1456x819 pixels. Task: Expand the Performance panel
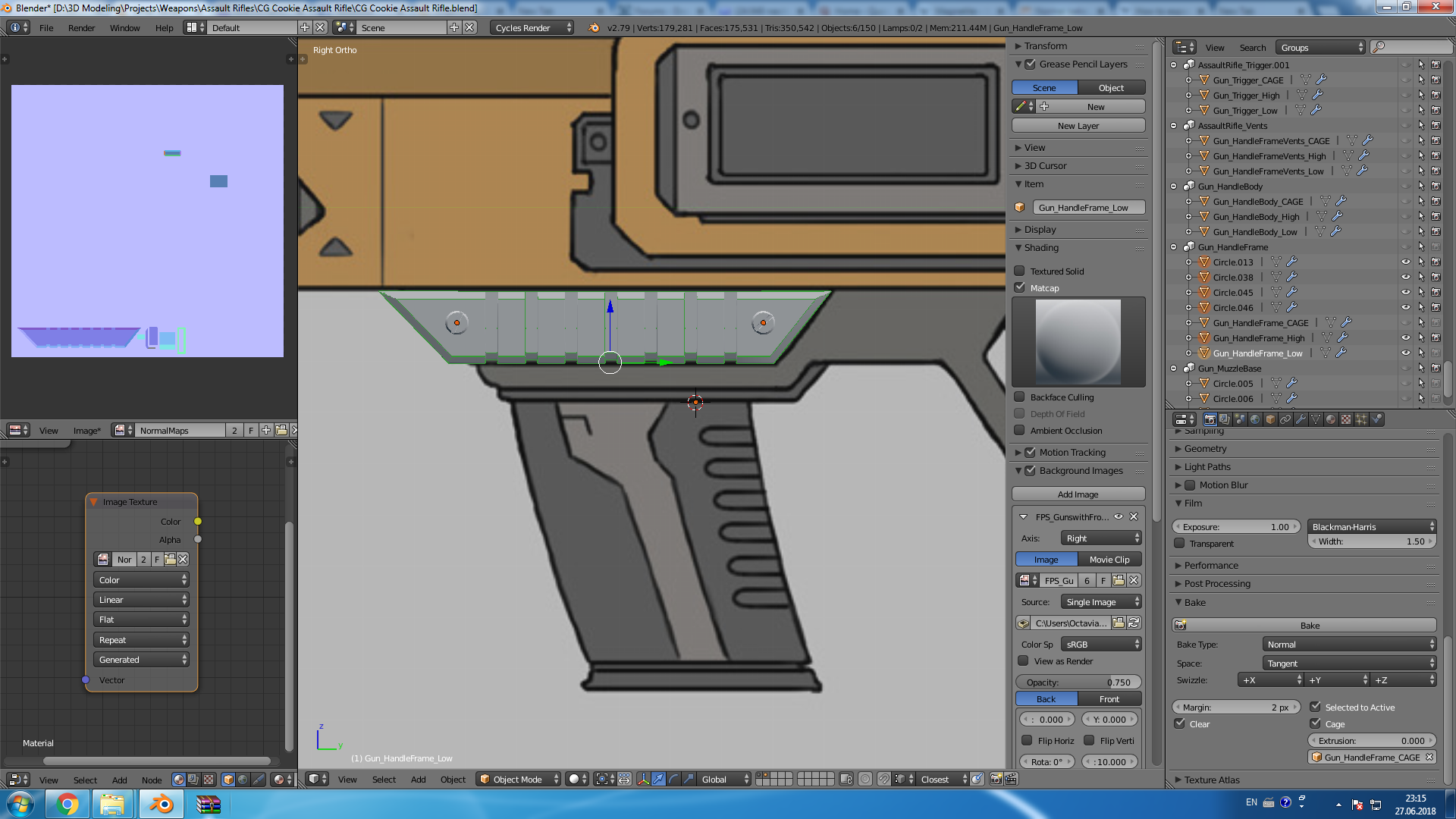pyautogui.click(x=1211, y=565)
